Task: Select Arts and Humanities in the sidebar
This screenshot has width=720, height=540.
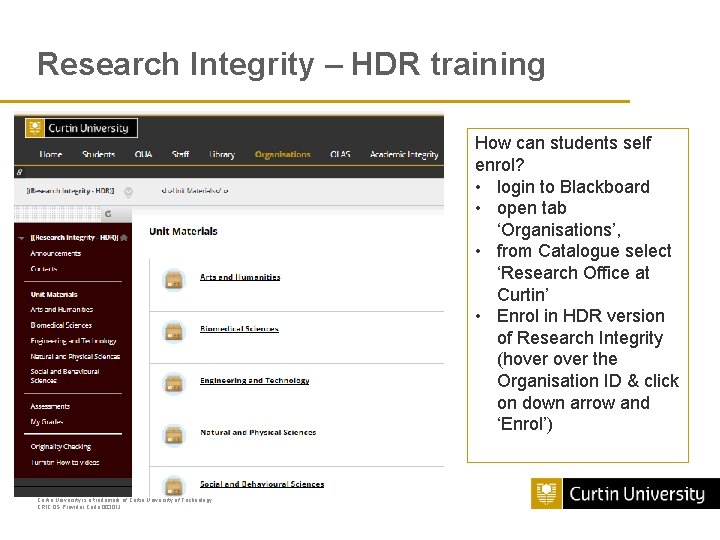Action: (62, 309)
